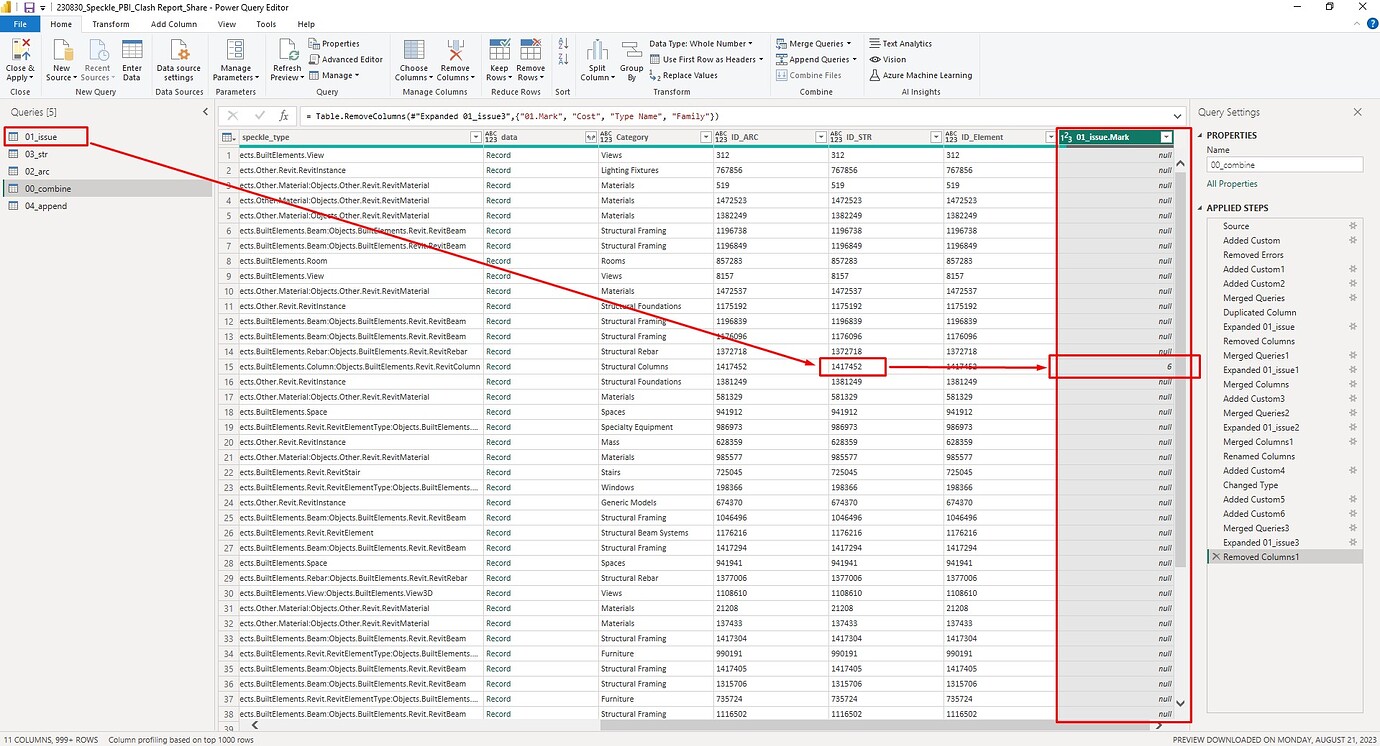Viewport: 1380px width, 746px height.
Task: Open gear settings for Merged Queries3 step
Action: point(1352,528)
